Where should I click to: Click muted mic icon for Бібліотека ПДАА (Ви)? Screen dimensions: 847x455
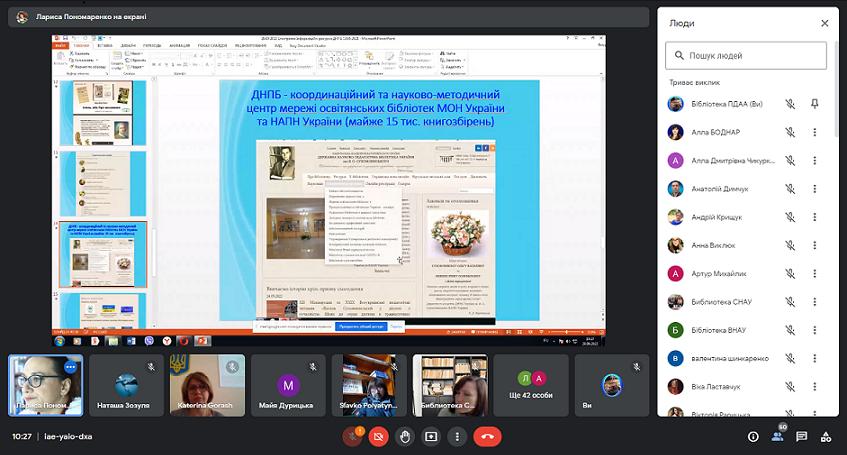click(790, 104)
